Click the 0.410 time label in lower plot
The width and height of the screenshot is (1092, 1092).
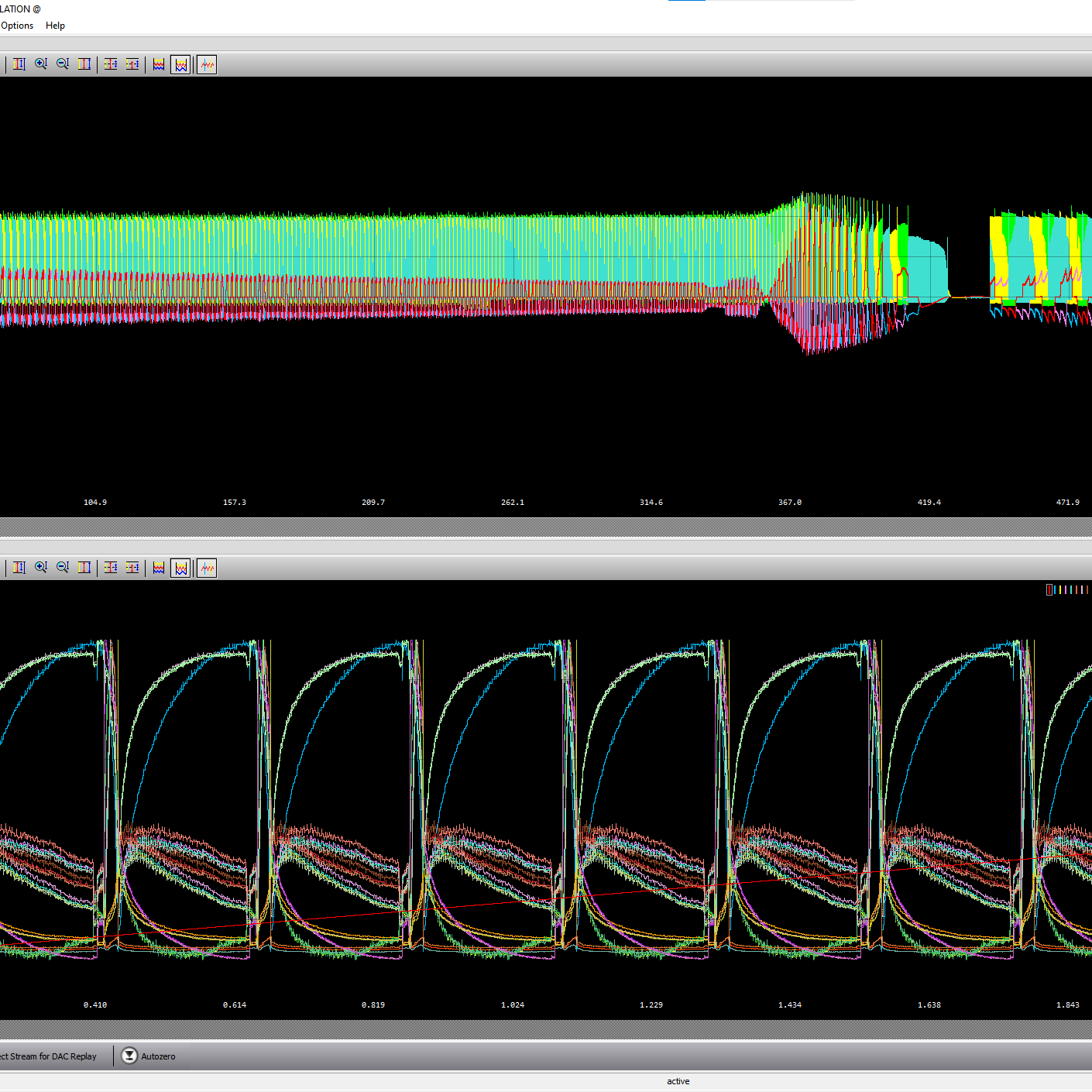95,1005
